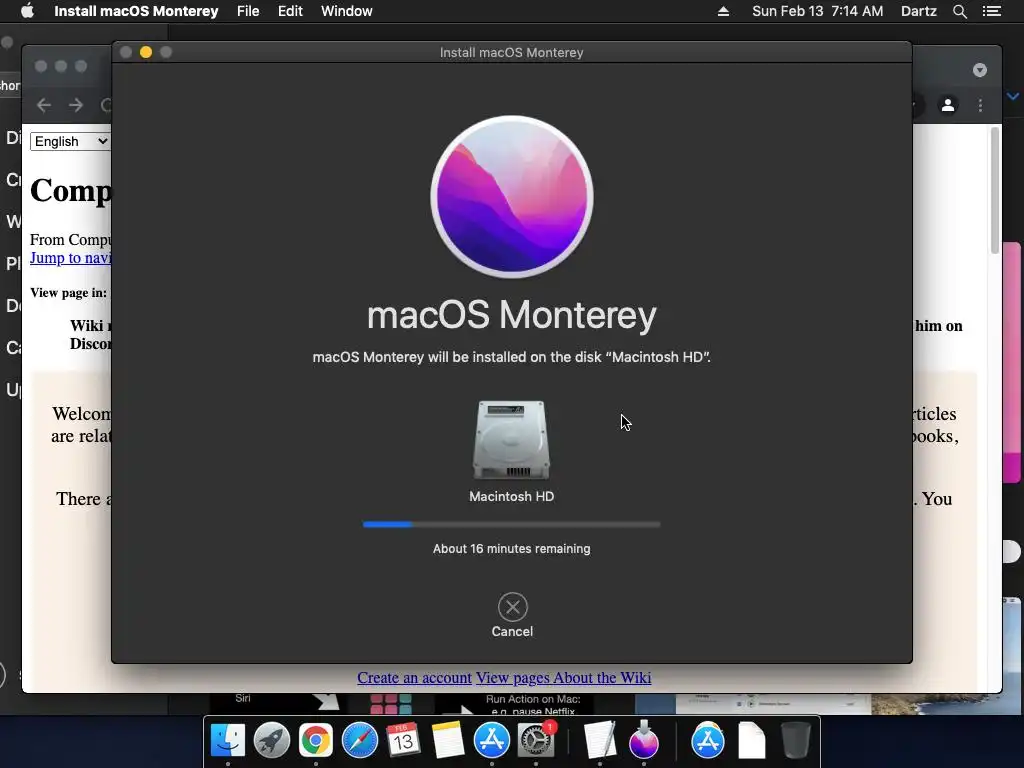Click the 'Macintosh HD' disk label
The width and height of the screenshot is (1024, 768).
coord(511,496)
